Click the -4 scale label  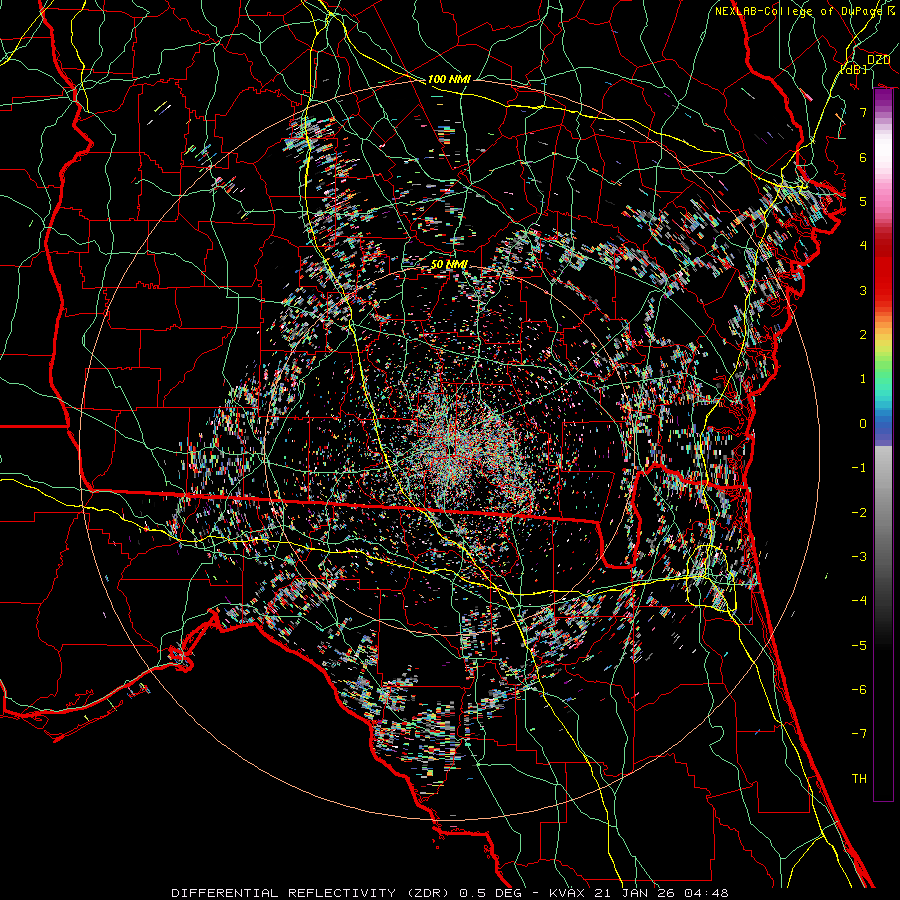point(859,601)
